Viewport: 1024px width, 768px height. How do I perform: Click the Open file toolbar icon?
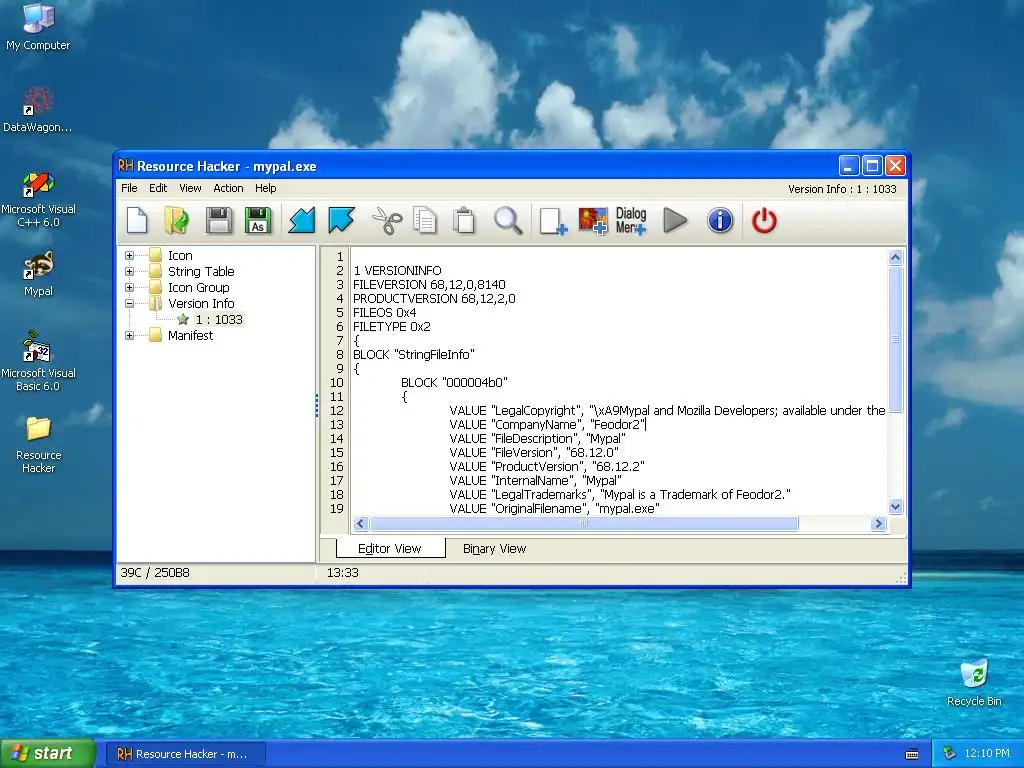tap(176, 220)
